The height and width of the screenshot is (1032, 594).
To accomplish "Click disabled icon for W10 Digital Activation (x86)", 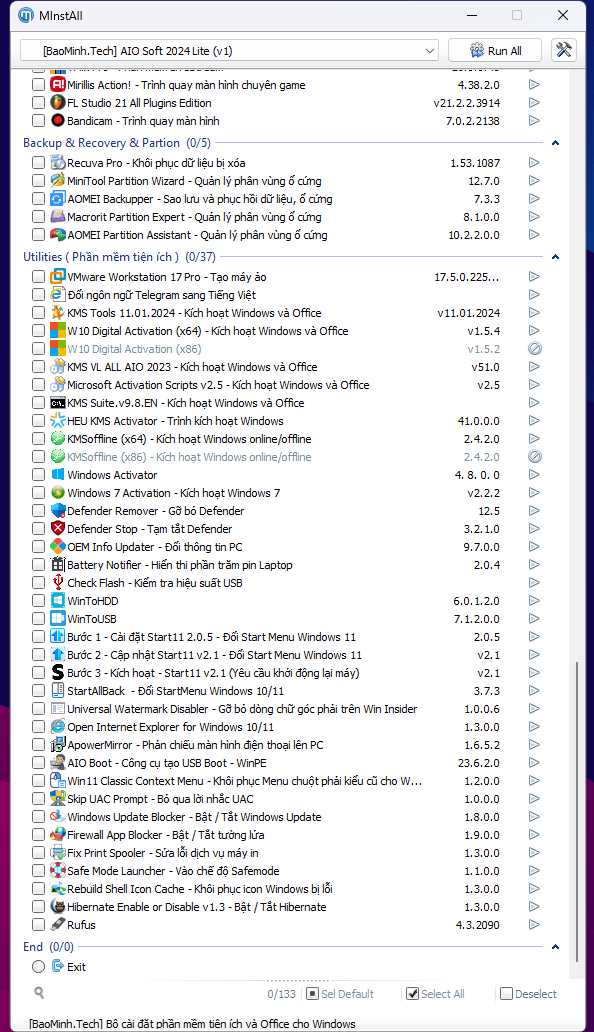I will [535, 349].
